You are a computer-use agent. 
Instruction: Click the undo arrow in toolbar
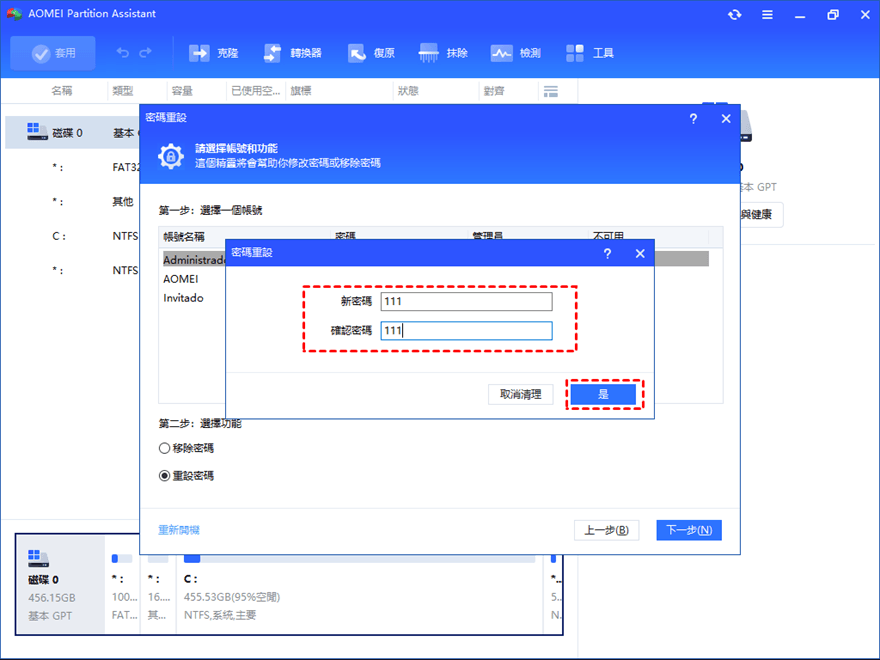click(123, 53)
